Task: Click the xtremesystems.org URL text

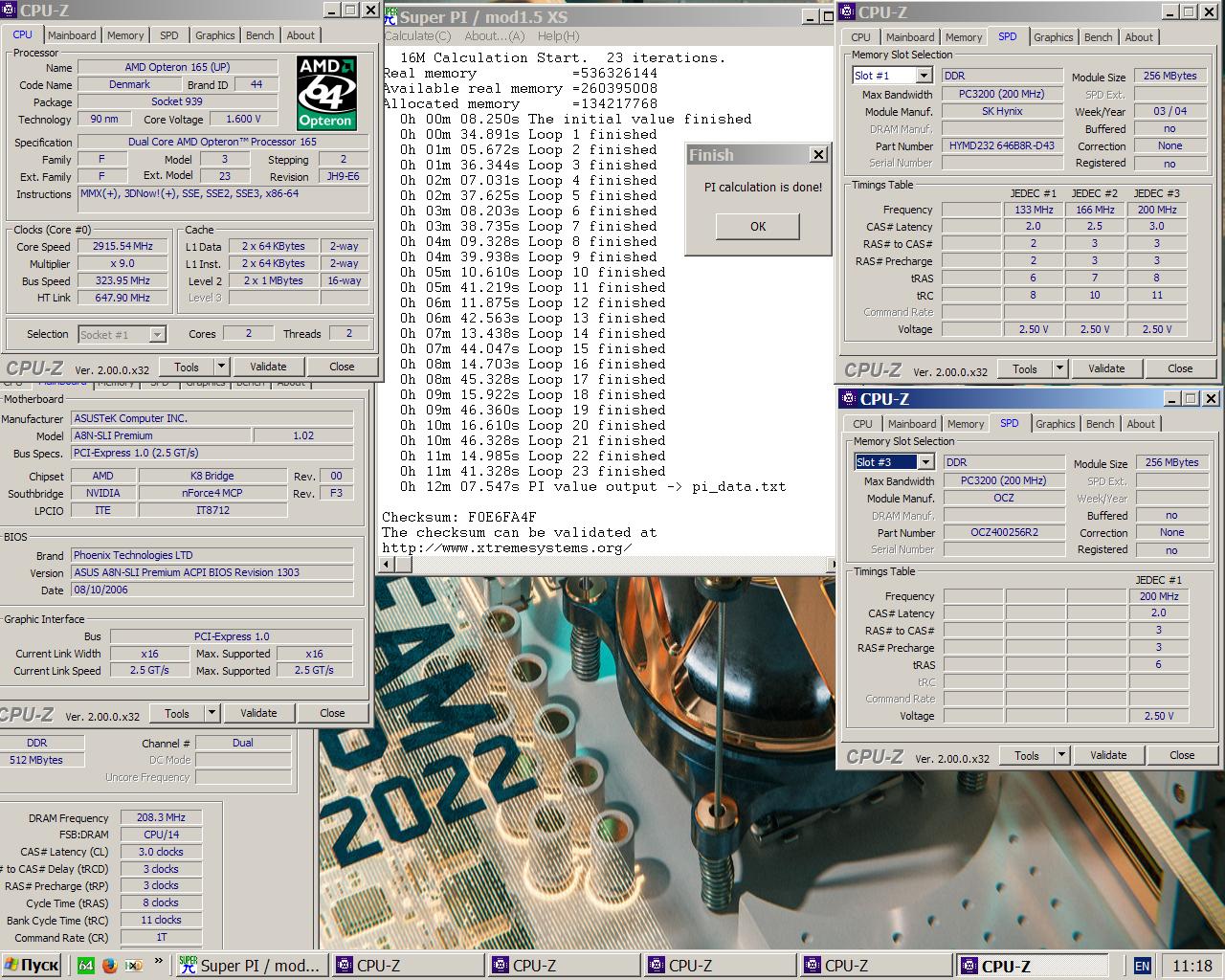Action: [506, 547]
